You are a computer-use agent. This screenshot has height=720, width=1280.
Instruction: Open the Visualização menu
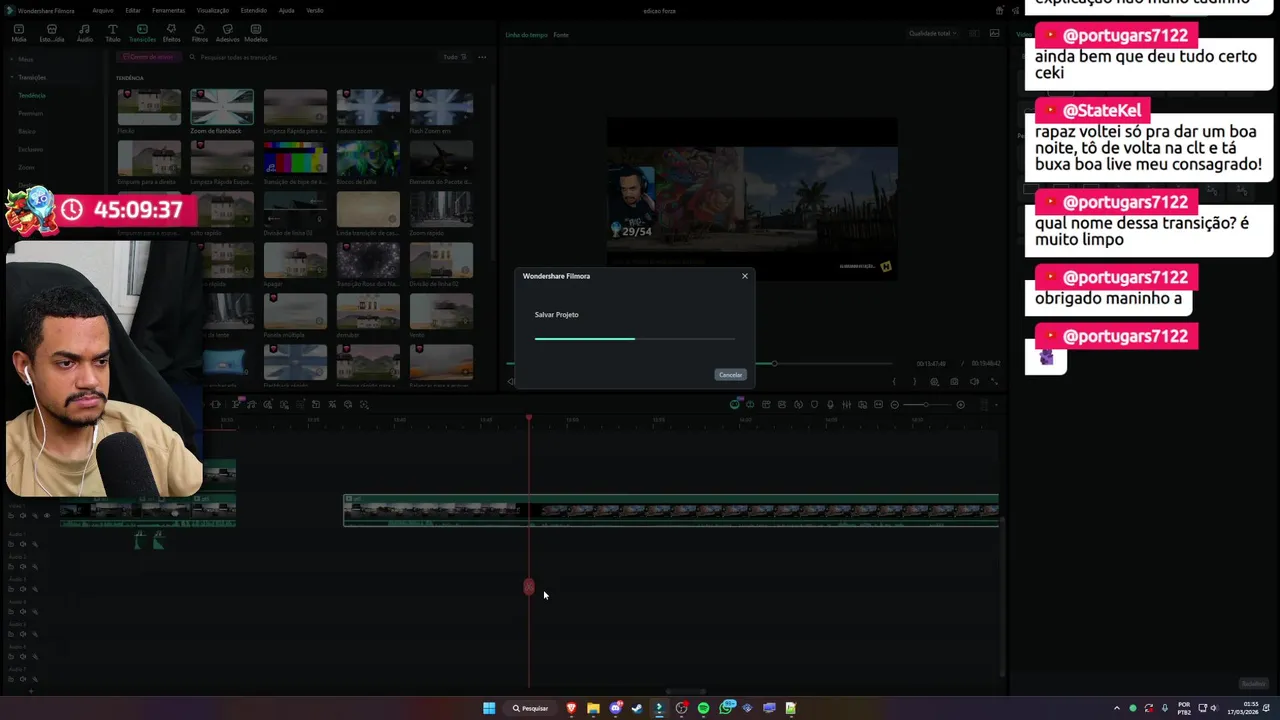coord(212,10)
